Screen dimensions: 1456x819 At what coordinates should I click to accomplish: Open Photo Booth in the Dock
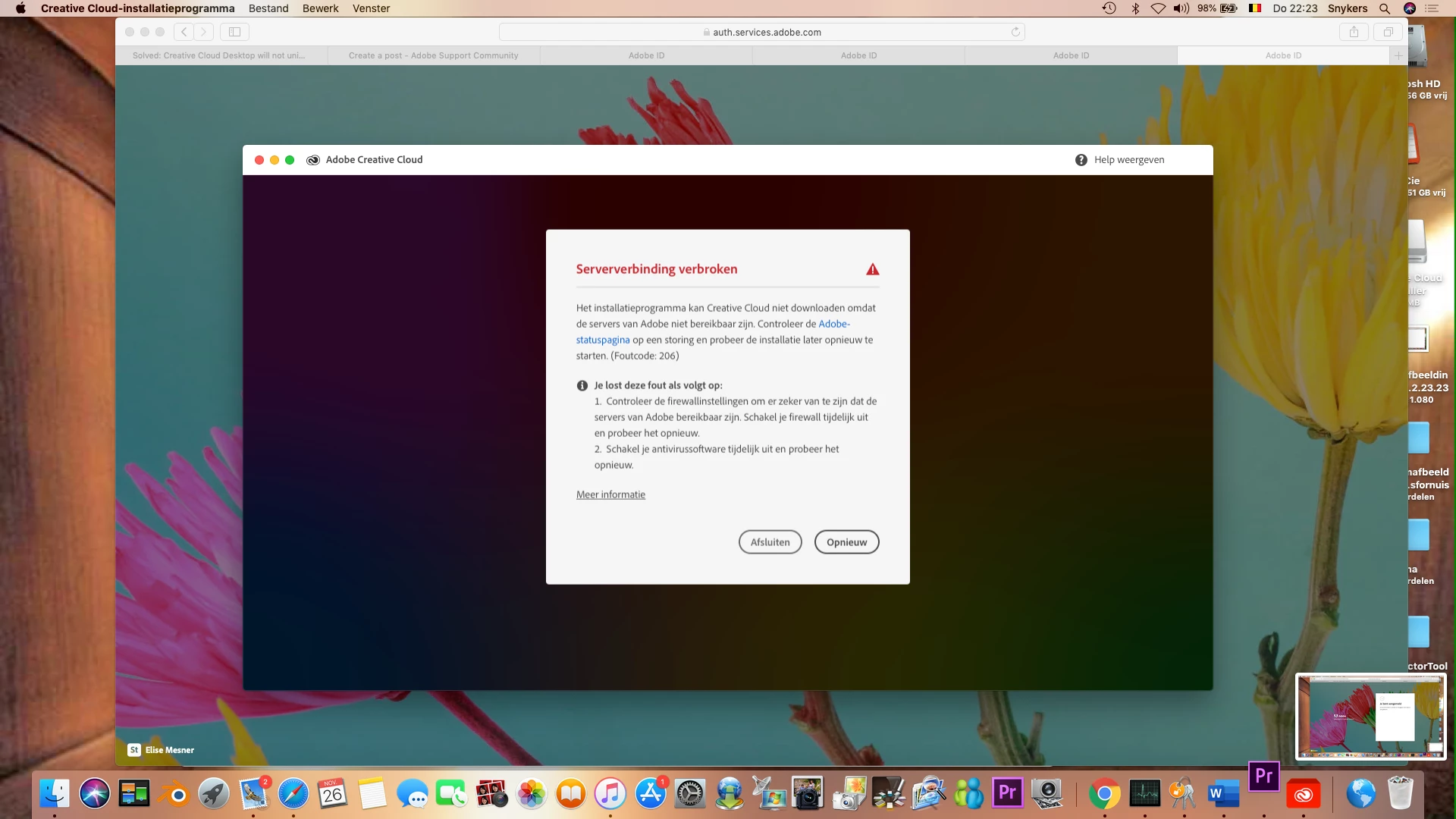pyautogui.click(x=491, y=794)
